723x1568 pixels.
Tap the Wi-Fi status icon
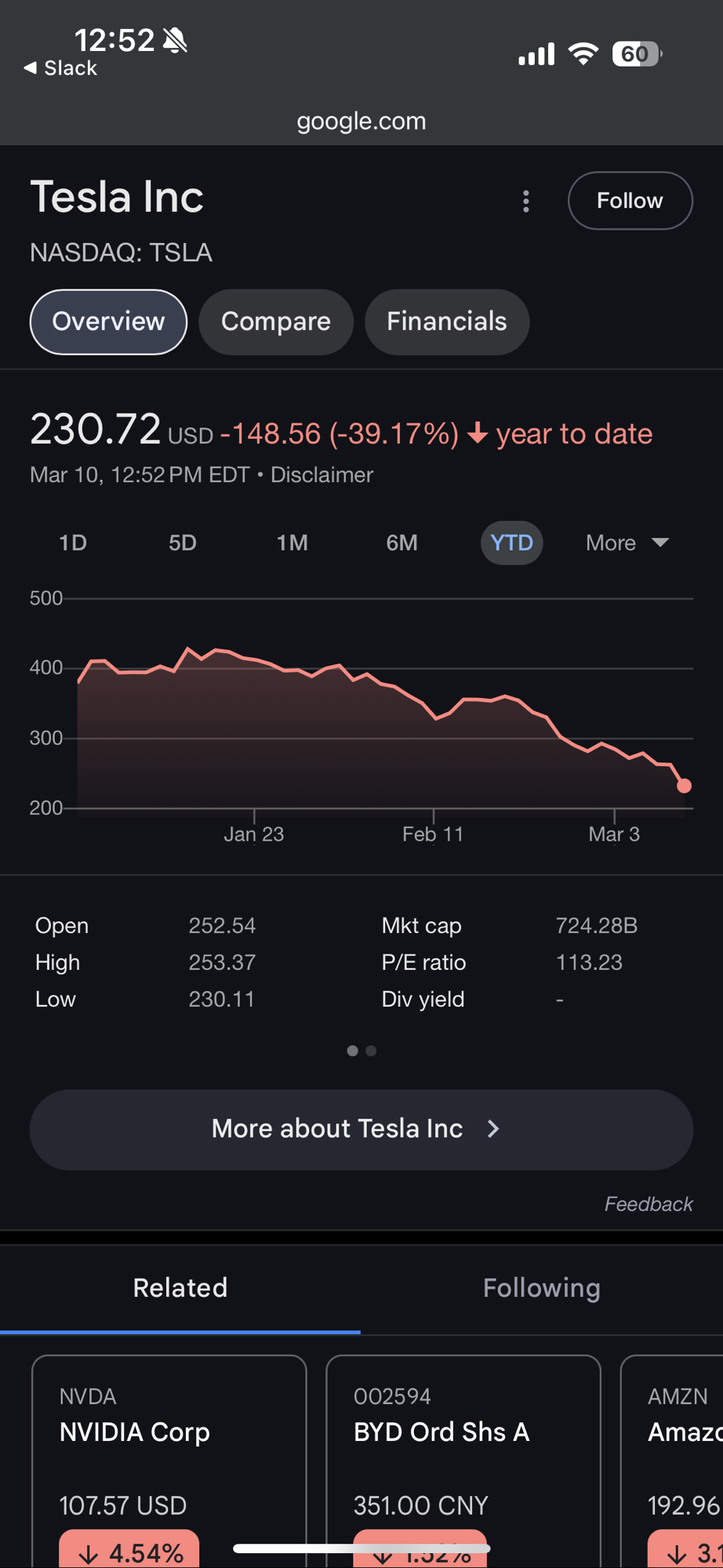pyautogui.click(x=583, y=54)
